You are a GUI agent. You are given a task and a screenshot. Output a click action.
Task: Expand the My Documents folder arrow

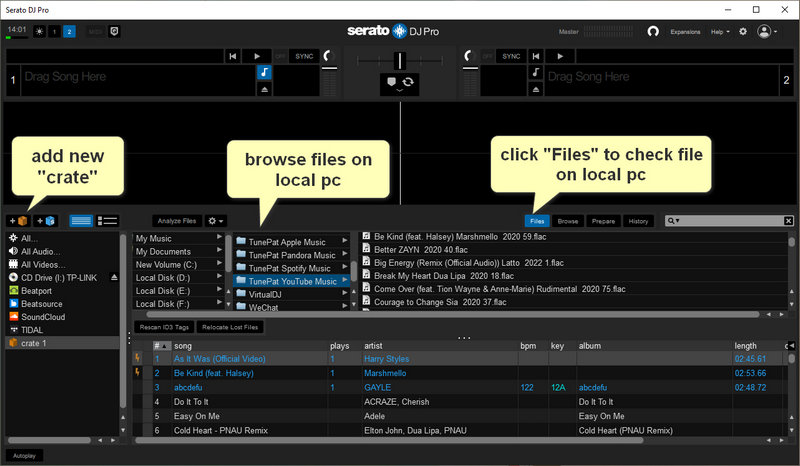click(x=219, y=250)
